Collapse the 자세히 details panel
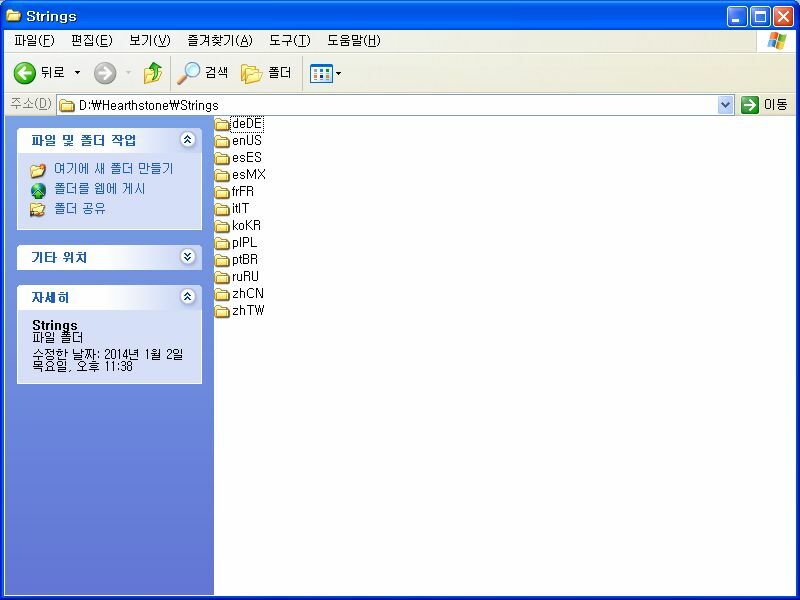The width and height of the screenshot is (800, 600). (187, 296)
